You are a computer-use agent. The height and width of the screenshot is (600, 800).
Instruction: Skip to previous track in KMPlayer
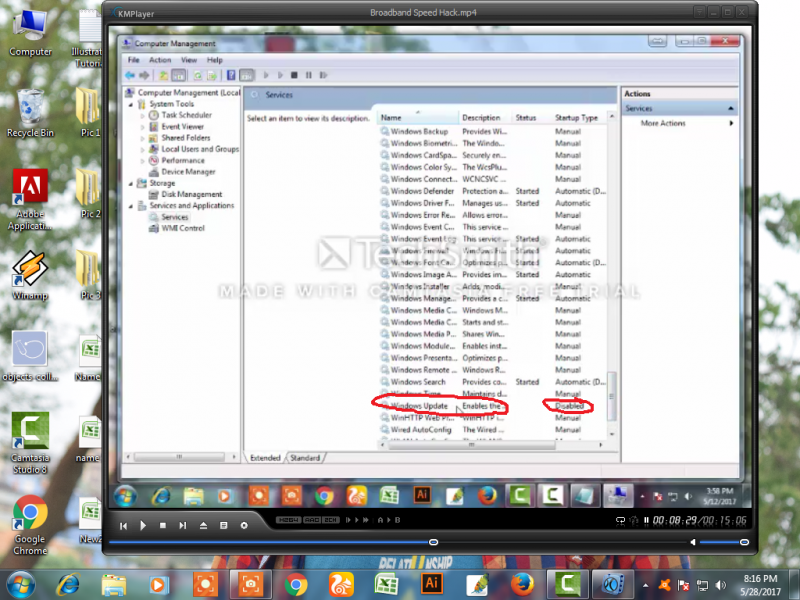123,525
